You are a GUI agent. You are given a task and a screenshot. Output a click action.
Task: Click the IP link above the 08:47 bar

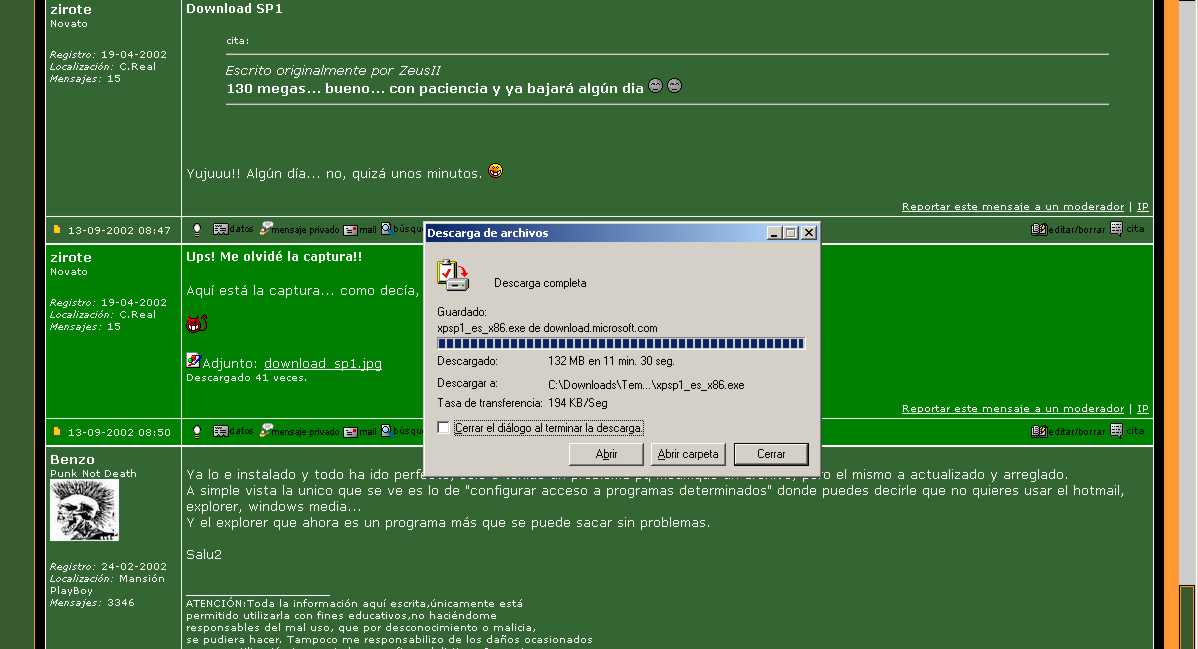click(1142, 206)
